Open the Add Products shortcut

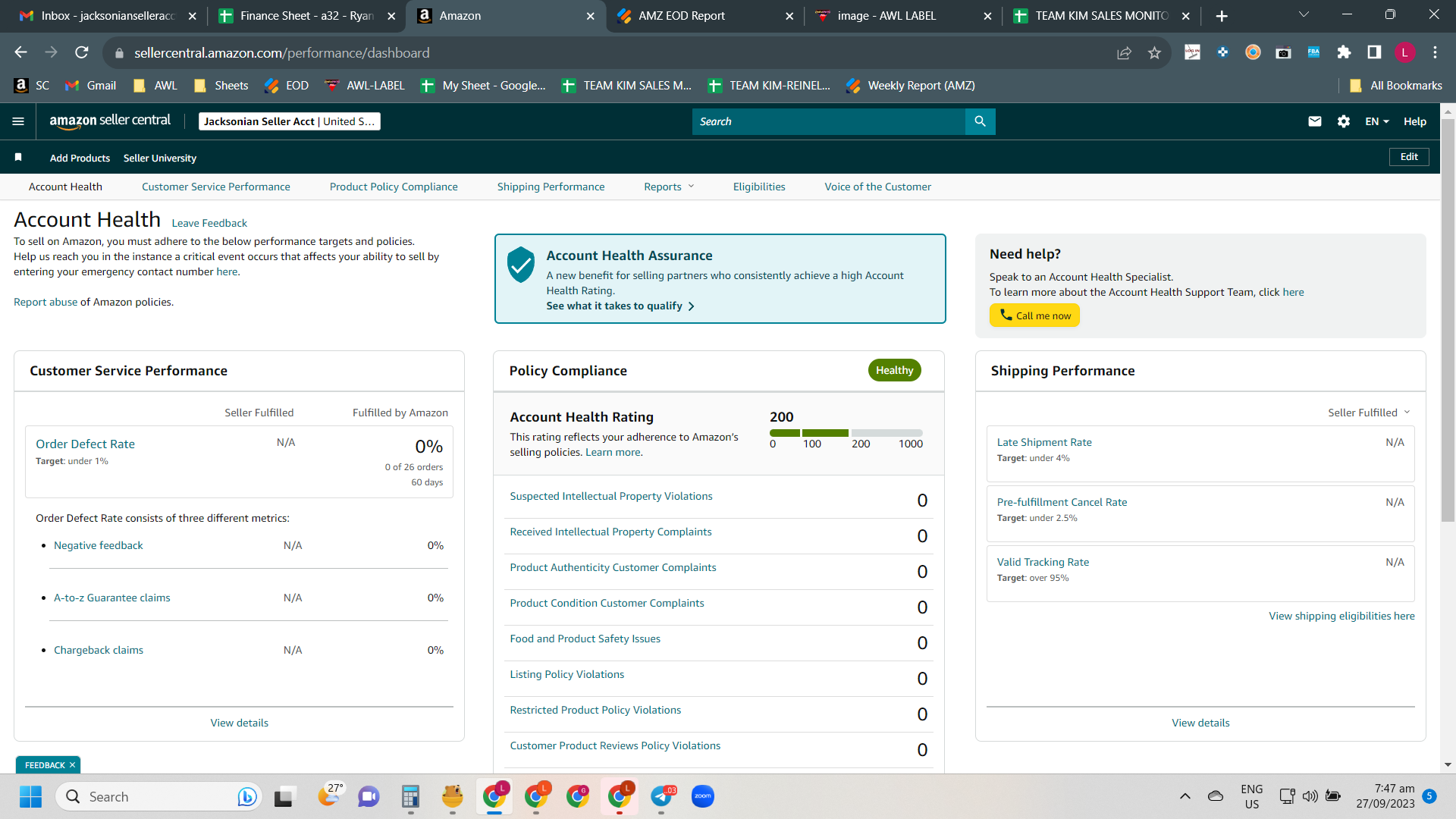[x=80, y=158]
